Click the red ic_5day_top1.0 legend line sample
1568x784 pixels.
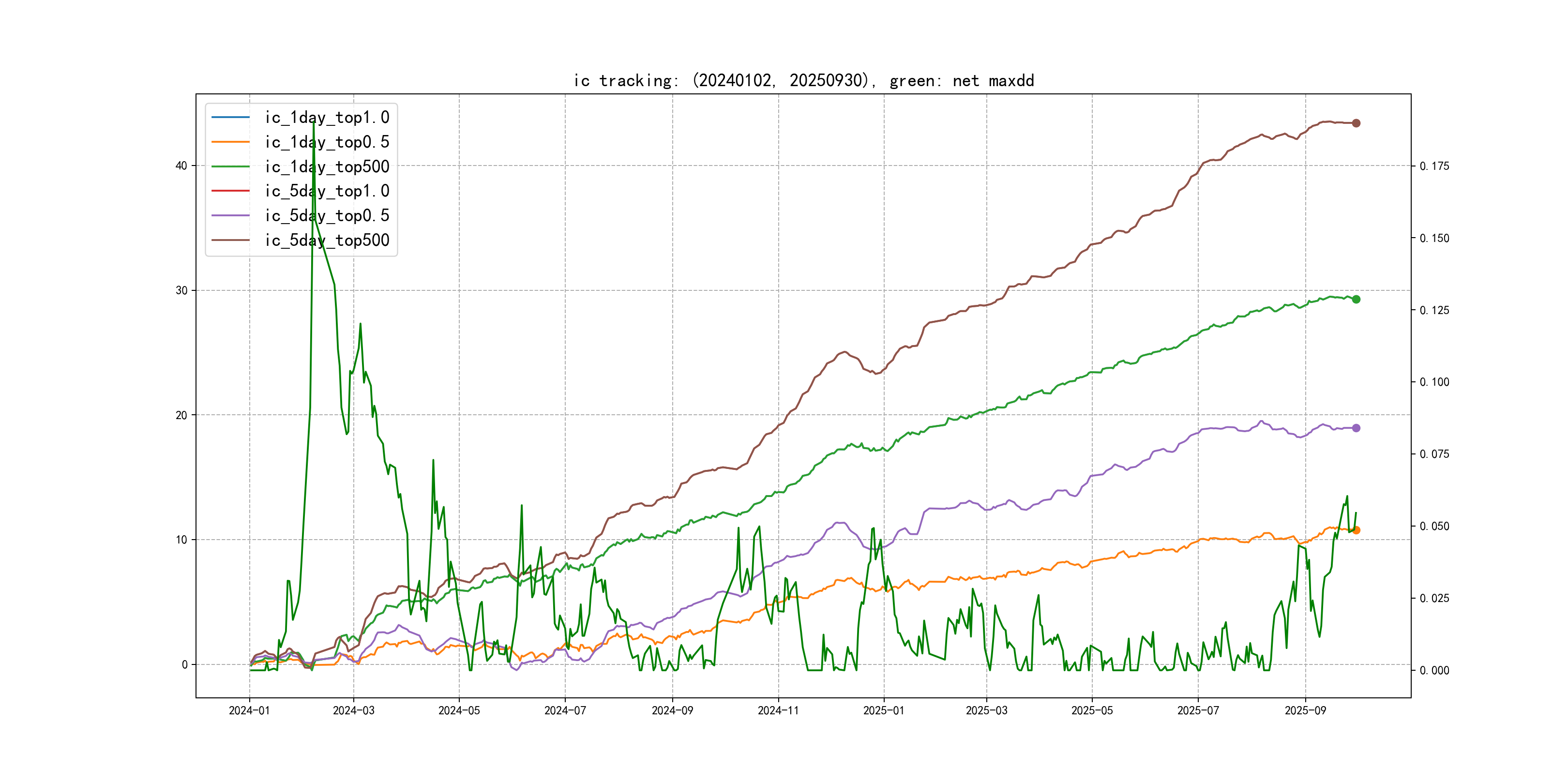click(x=230, y=191)
